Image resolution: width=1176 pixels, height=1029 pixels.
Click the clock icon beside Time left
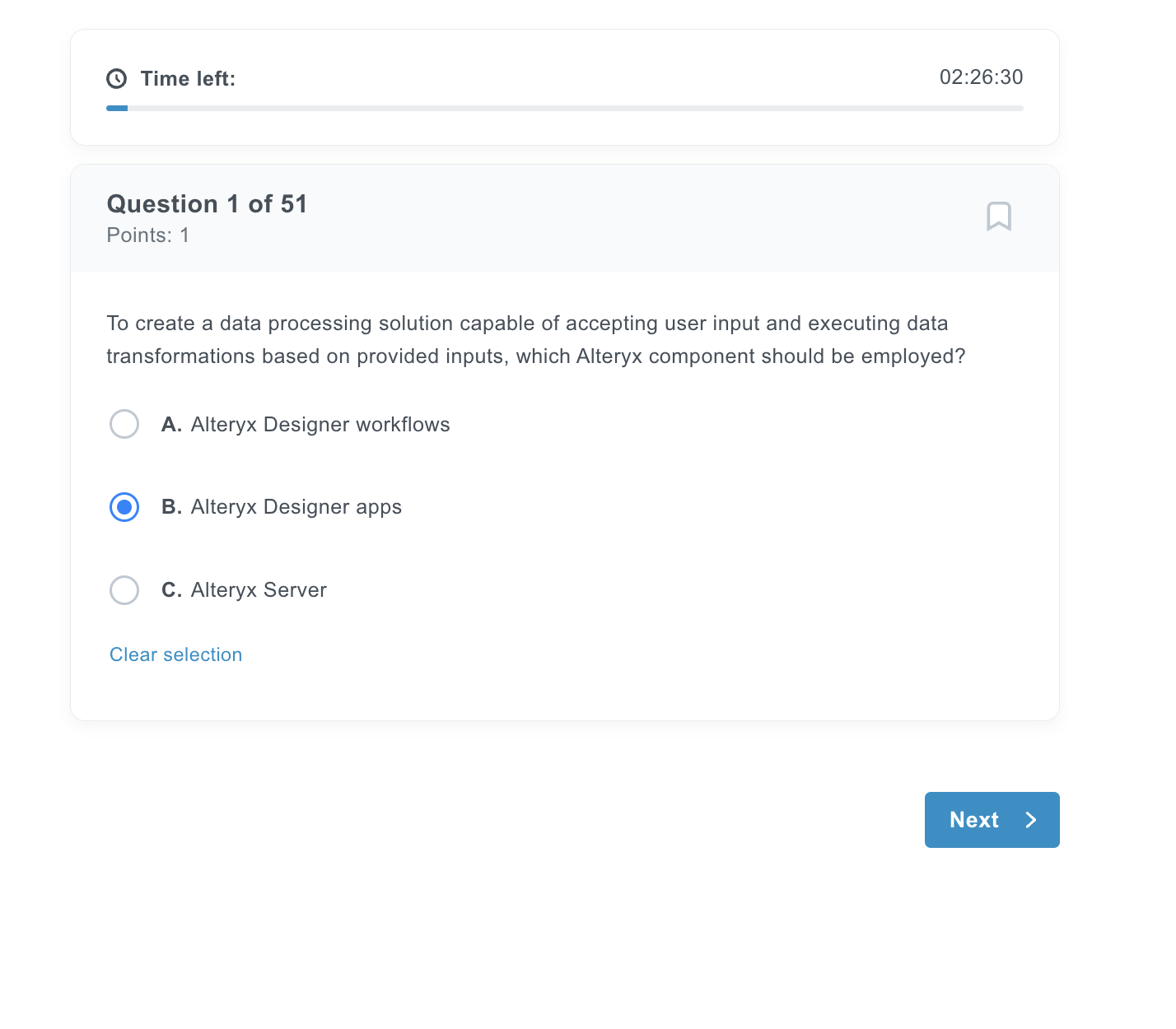(x=116, y=78)
